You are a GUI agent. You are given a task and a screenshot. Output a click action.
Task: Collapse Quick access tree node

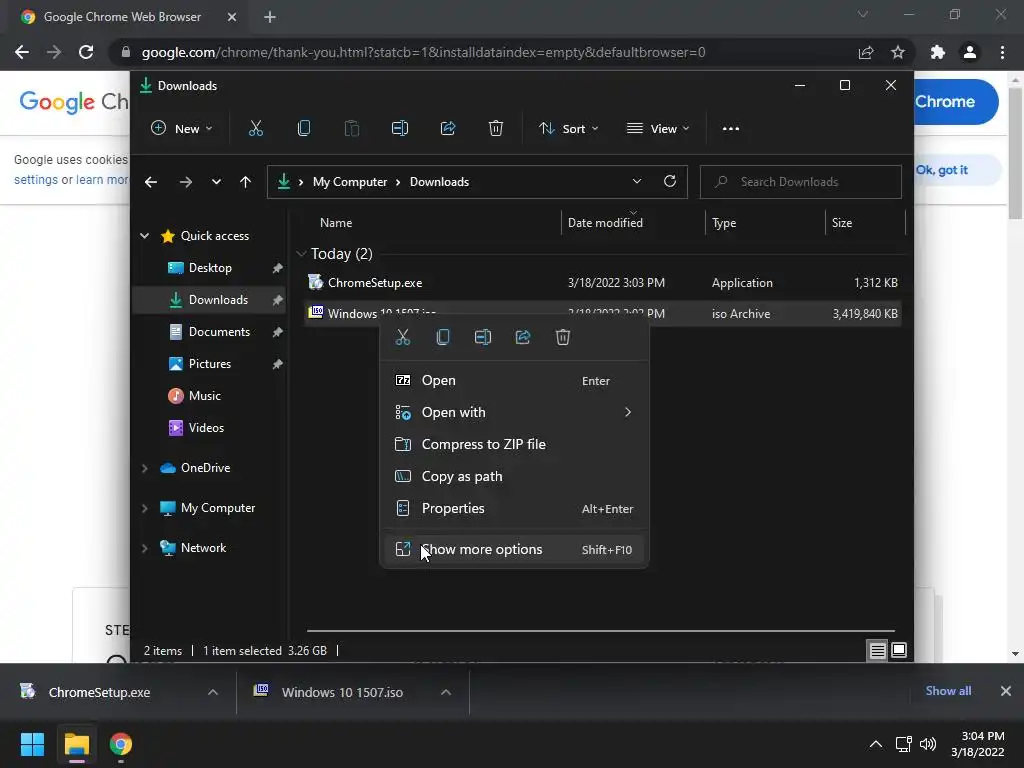pos(144,236)
